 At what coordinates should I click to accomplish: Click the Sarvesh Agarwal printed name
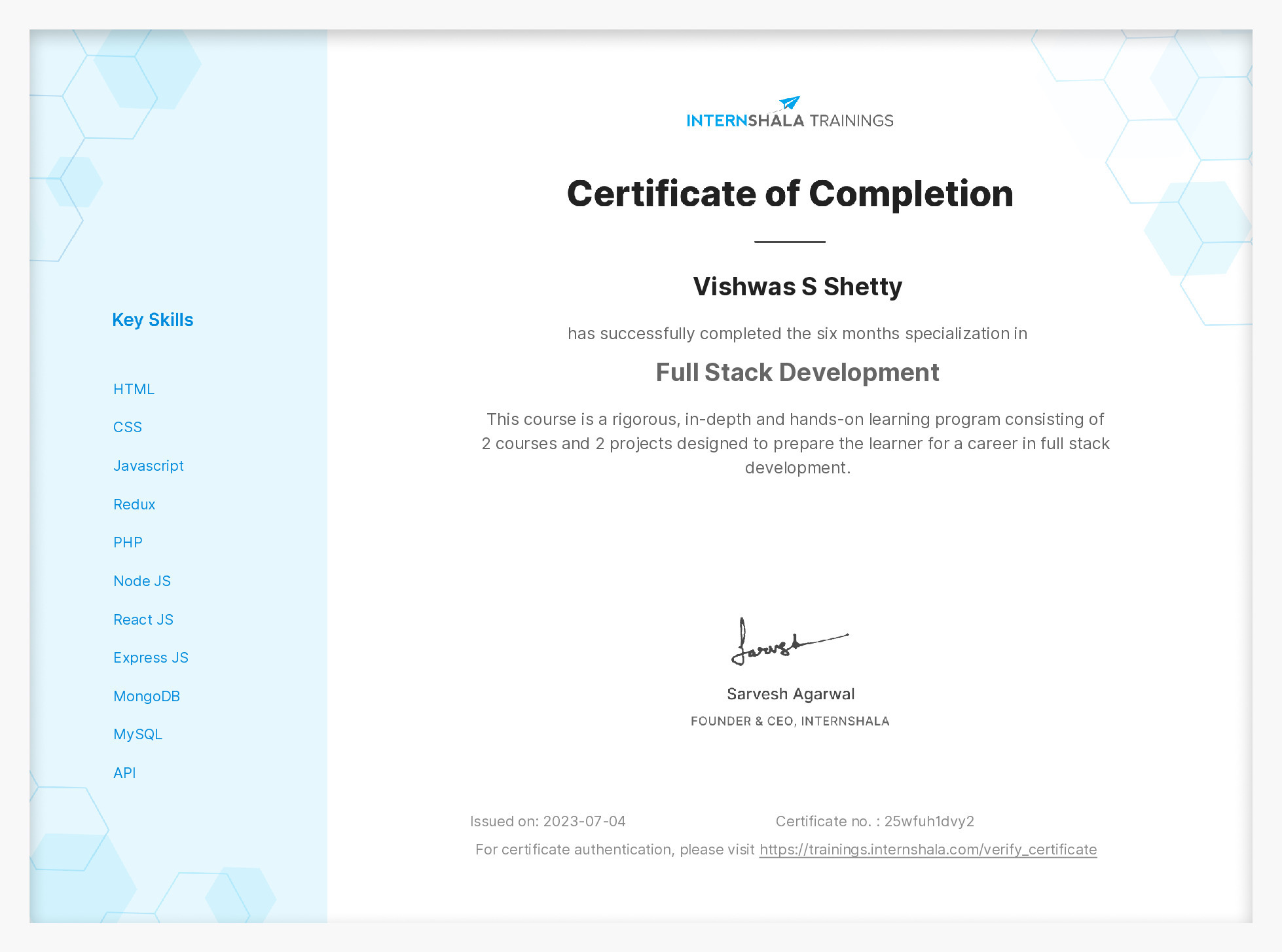click(790, 694)
